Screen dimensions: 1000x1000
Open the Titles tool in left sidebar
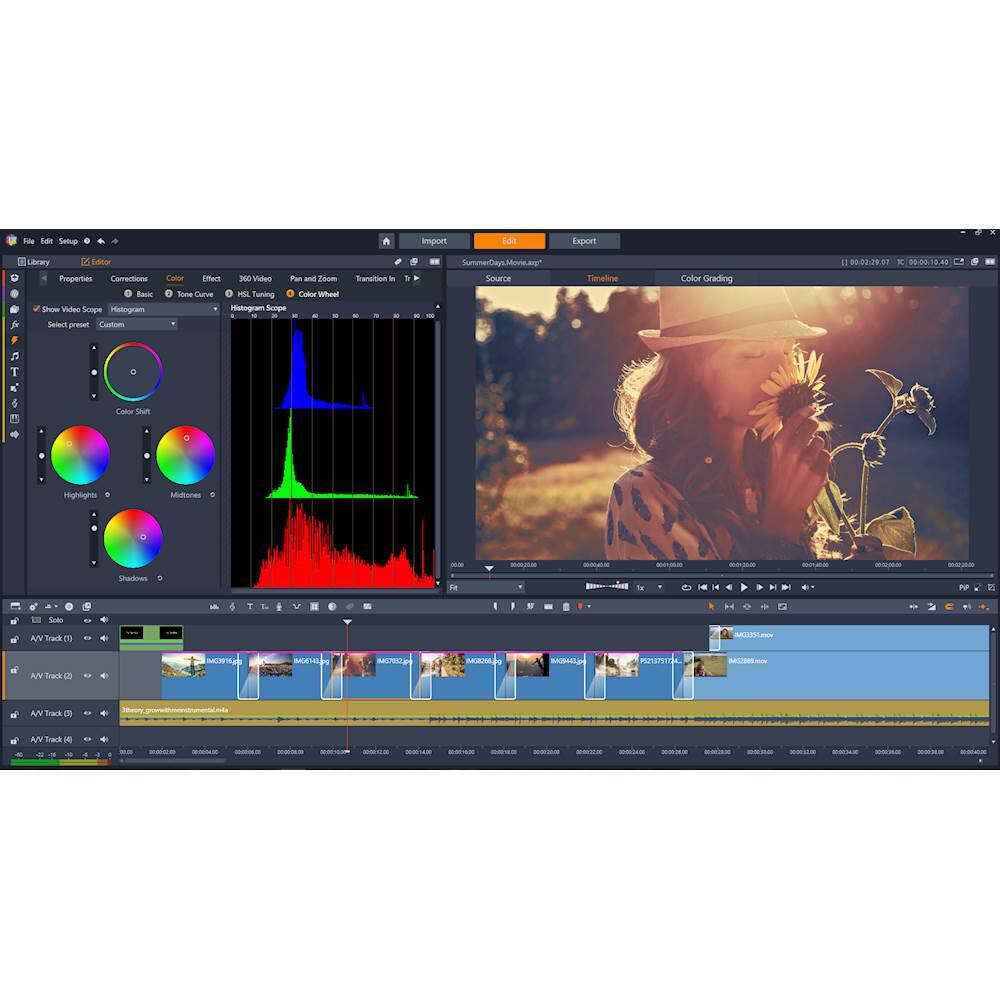(14, 372)
